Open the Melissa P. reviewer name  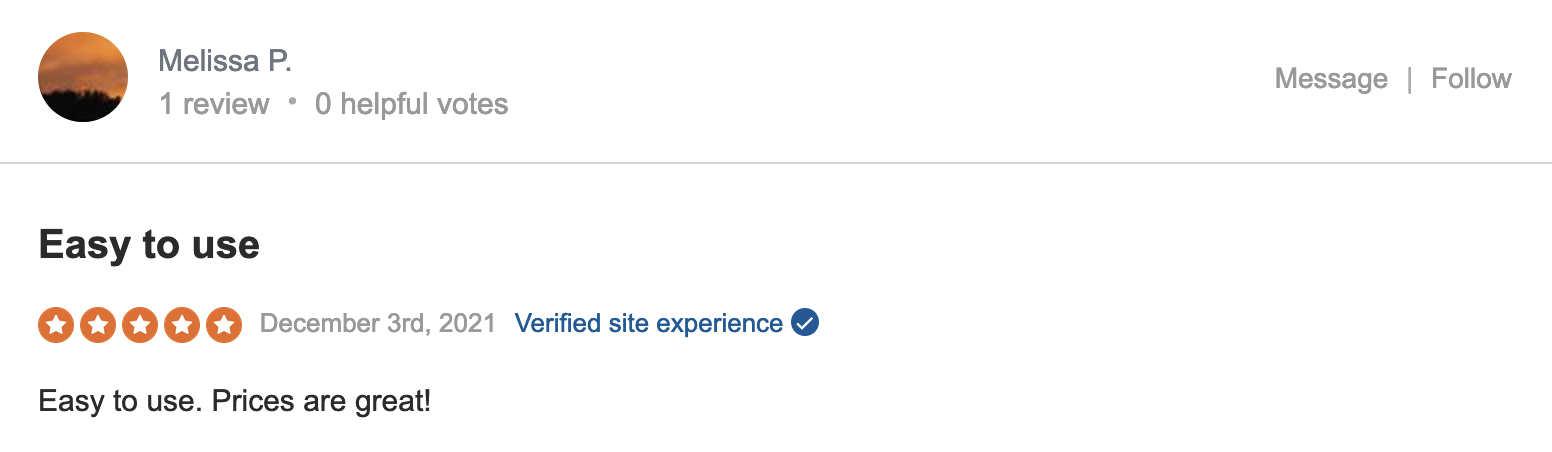click(224, 61)
